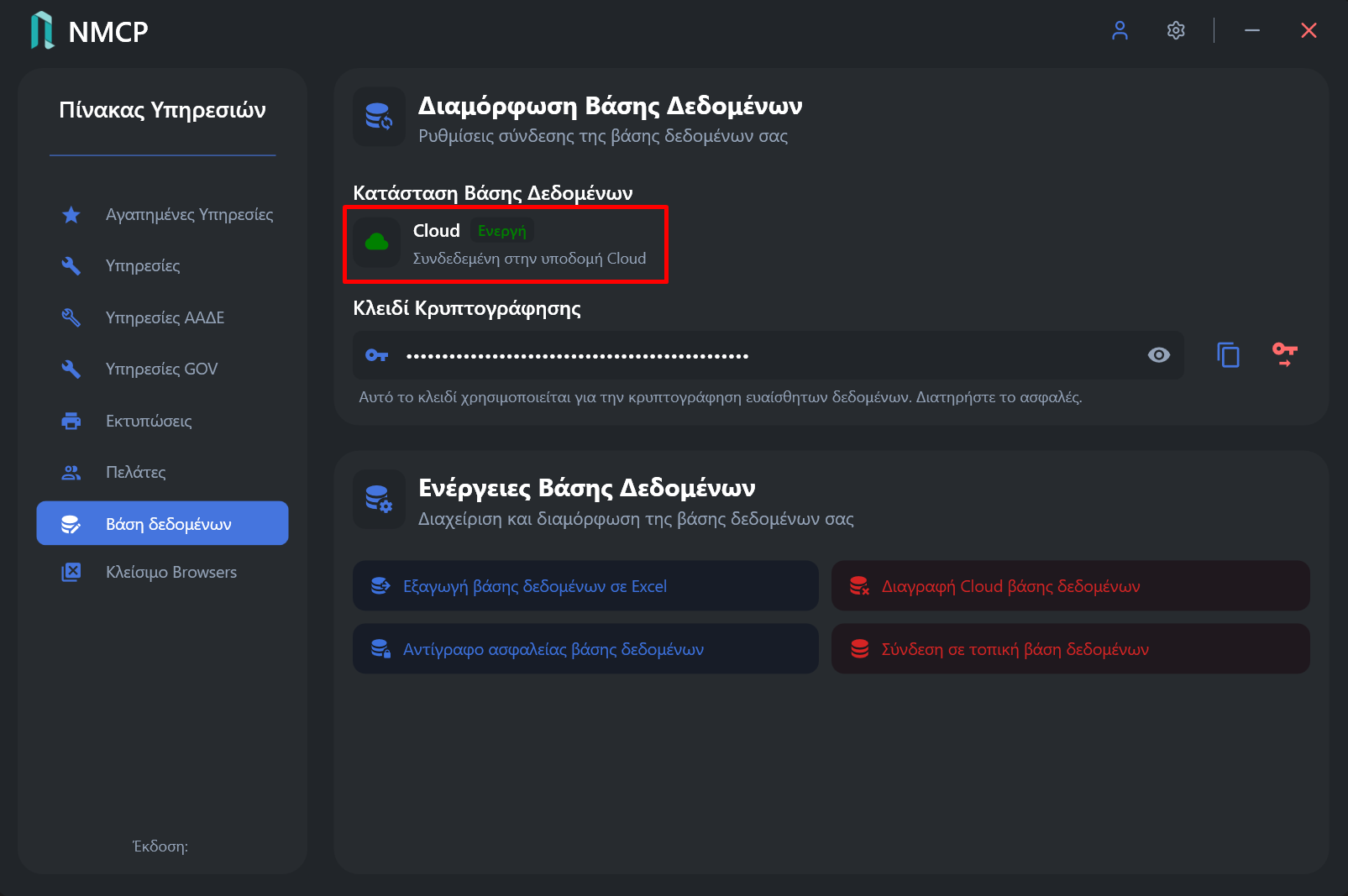Reveal encryption key with eye icon
This screenshot has width=1348, height=896.
coord(1159,355)
